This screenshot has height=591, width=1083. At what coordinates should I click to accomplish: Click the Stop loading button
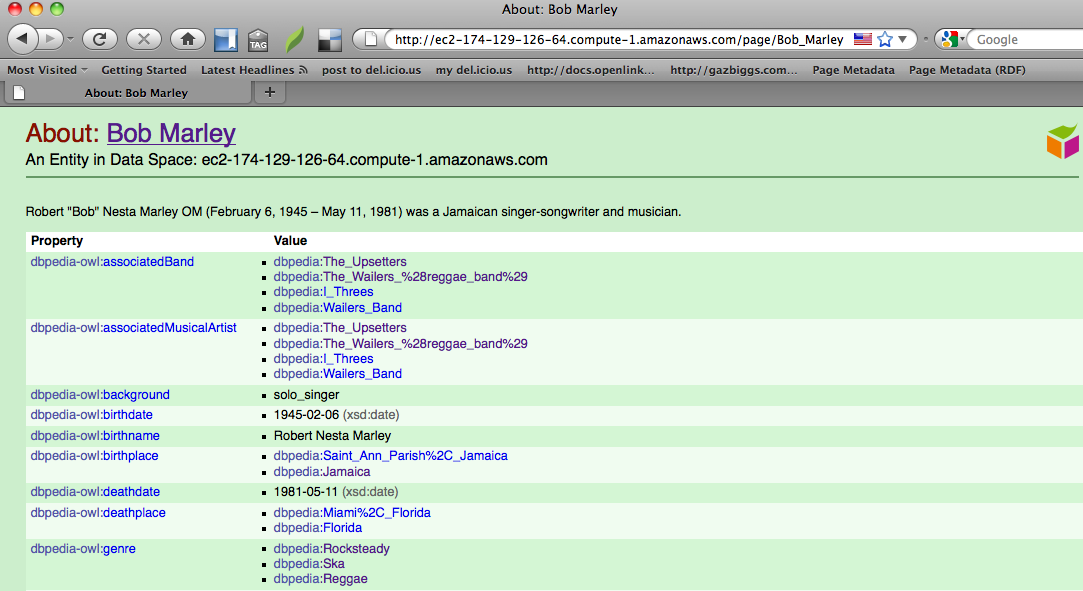(x=143, y=39)
